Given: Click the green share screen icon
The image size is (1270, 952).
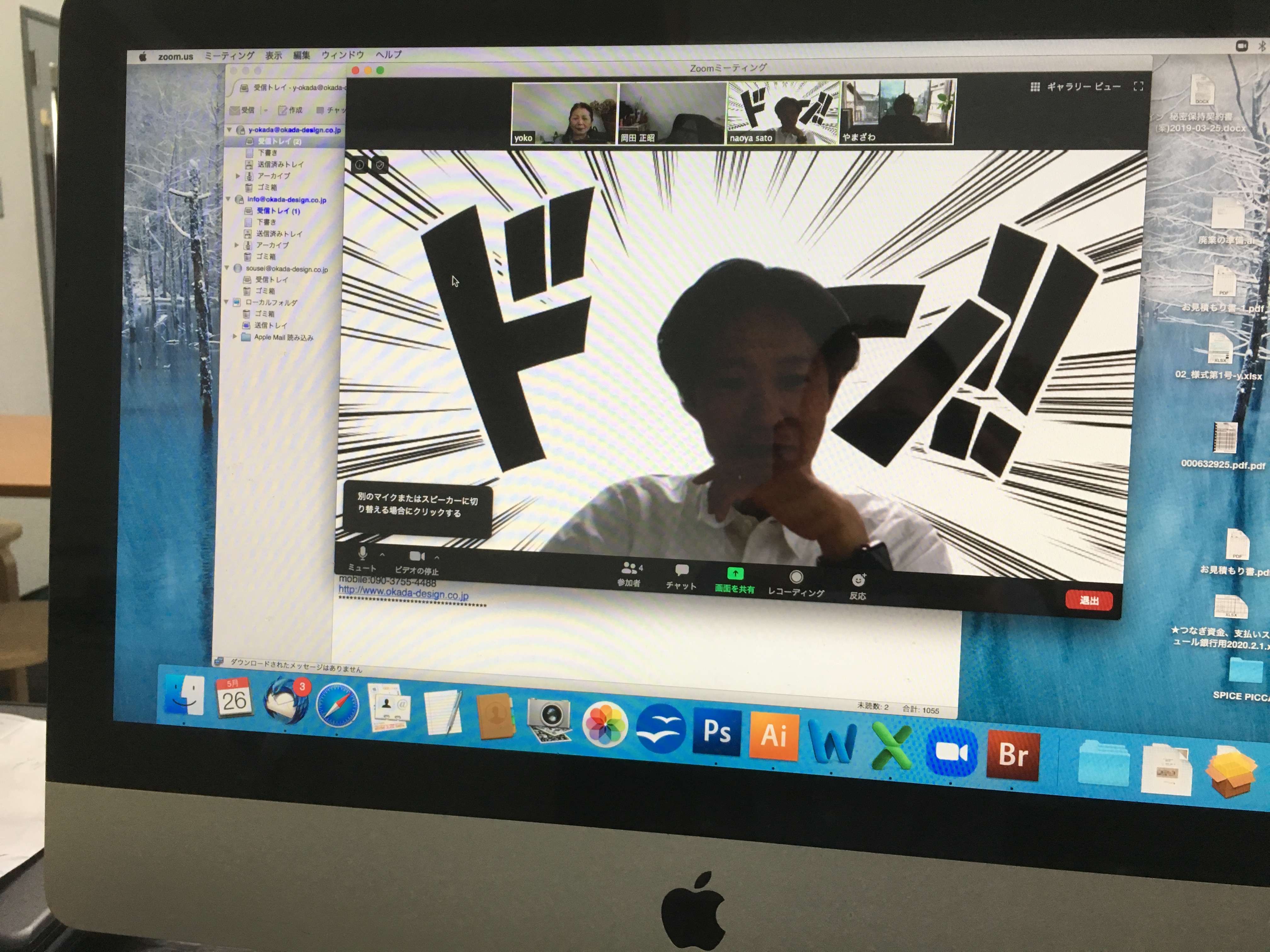Looking at the screenshot, I should [x=735, y=573].
